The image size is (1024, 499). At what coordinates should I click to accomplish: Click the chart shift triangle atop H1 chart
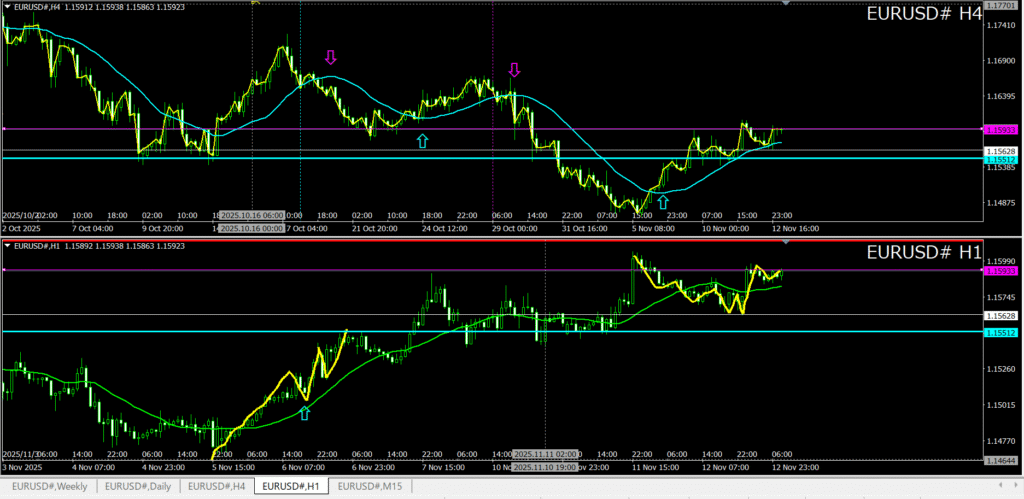coord(786,242)
